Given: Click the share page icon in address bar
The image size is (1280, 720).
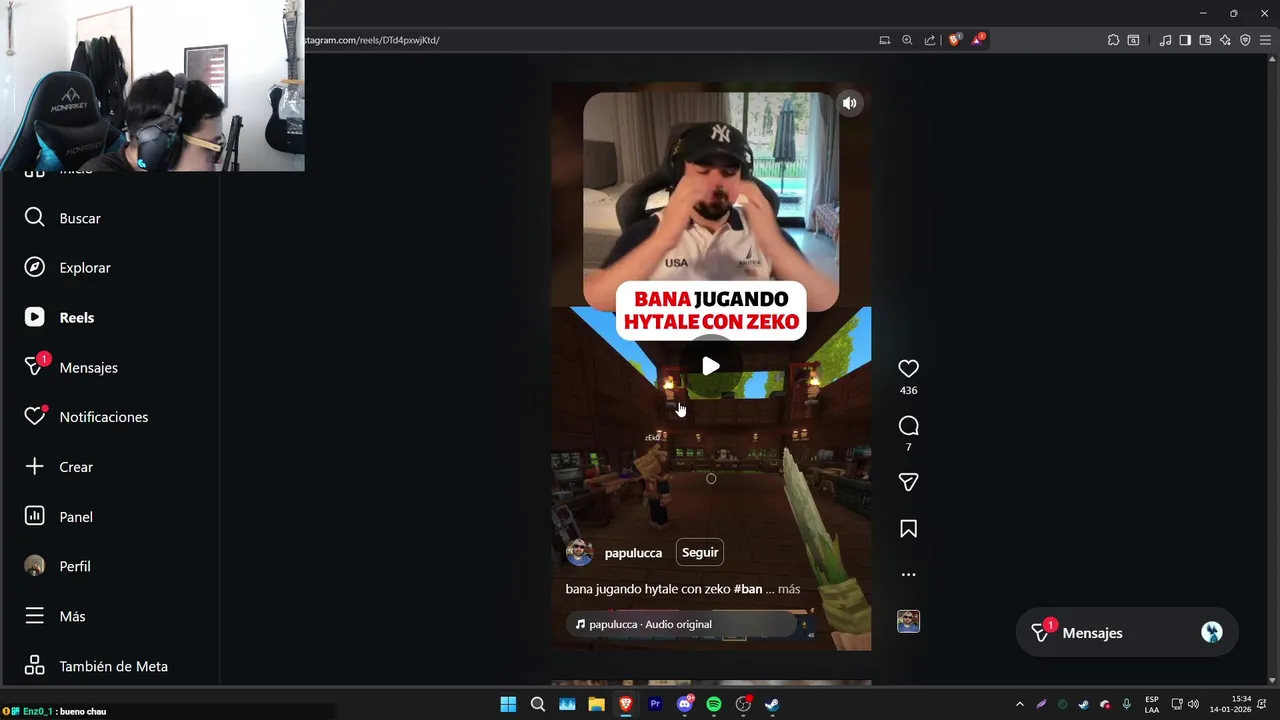Looking at the screenshot, I should pyautogui.click(x=930, y=40).
